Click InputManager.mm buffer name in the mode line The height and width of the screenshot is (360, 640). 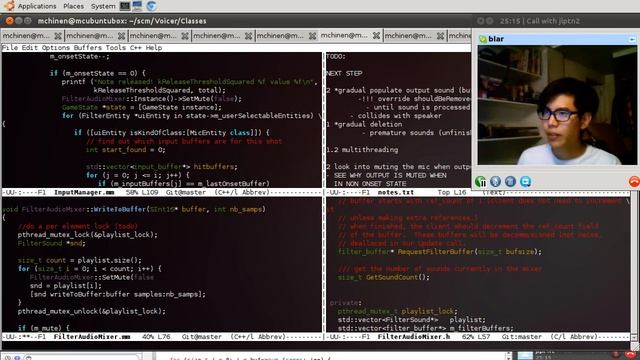click(84, 192)
